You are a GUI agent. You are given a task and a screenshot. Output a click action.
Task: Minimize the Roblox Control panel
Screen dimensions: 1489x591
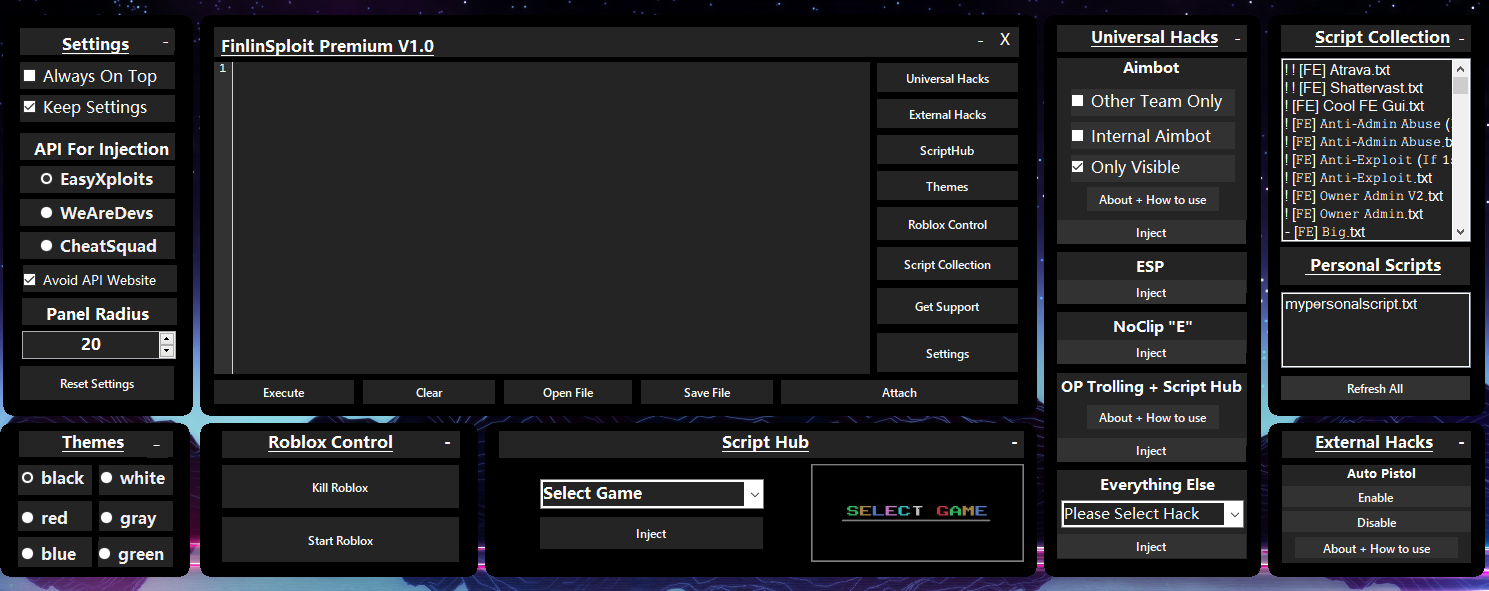tap(447, 442)
